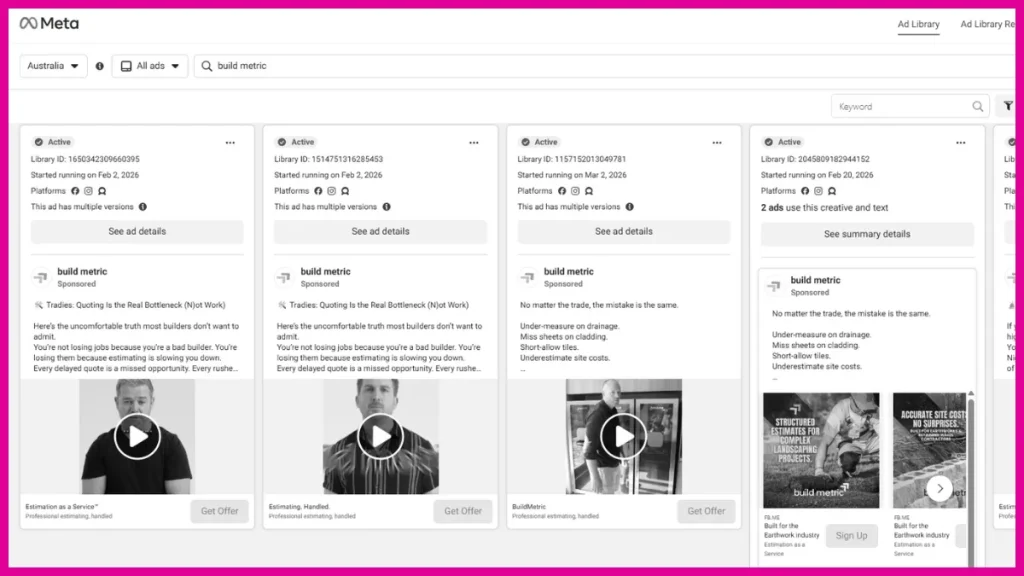
Task: Click the info icon next to Australia
Action: (x=99, y=66)
